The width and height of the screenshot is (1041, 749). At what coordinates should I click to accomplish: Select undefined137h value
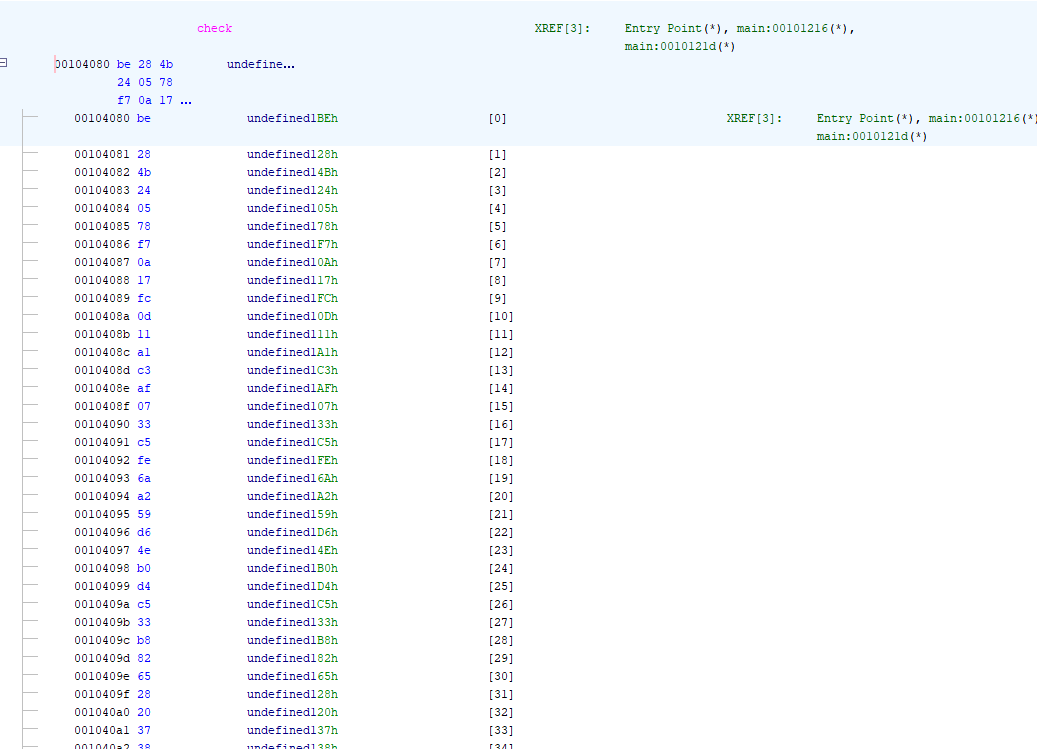point(292,730)
